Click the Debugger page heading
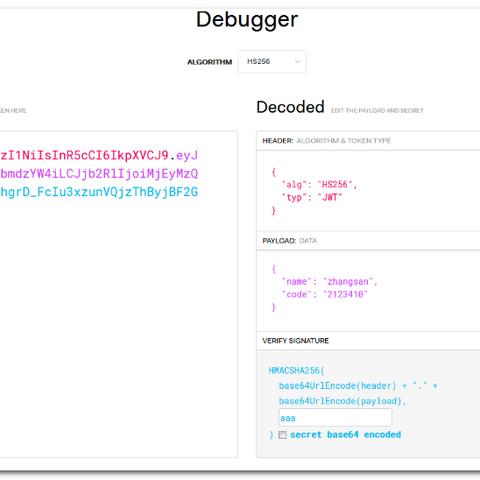The height and width of the screenshot is (480, 480). tap(247, 20)
